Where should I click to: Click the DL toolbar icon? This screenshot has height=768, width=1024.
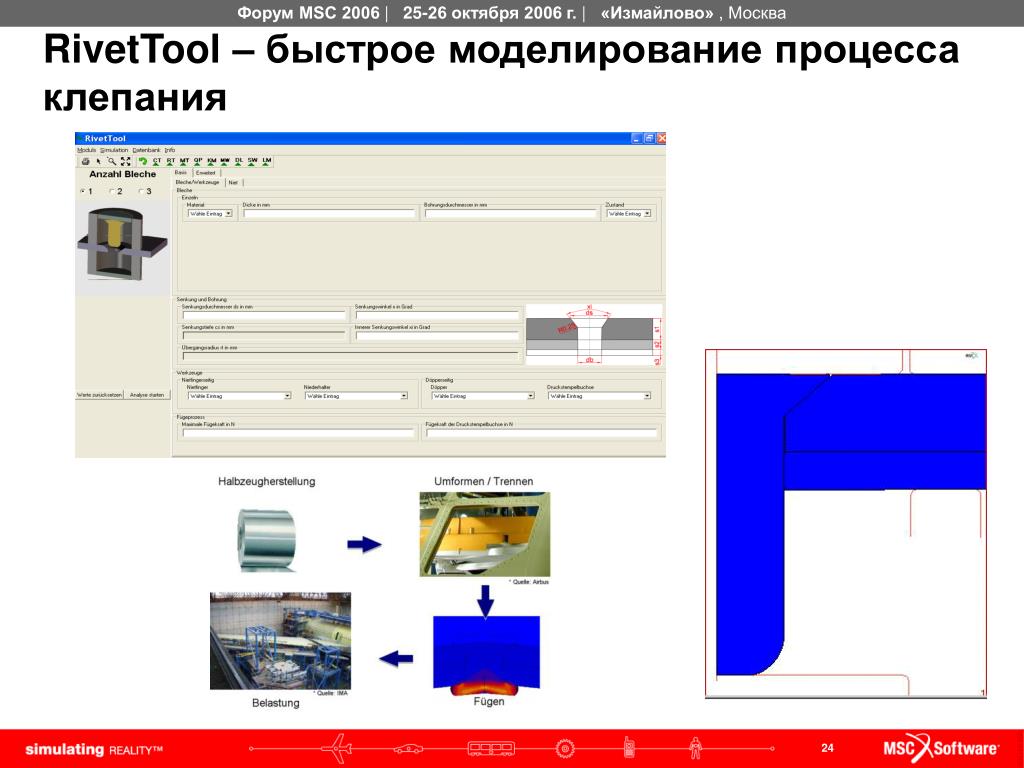pos(239,161)
